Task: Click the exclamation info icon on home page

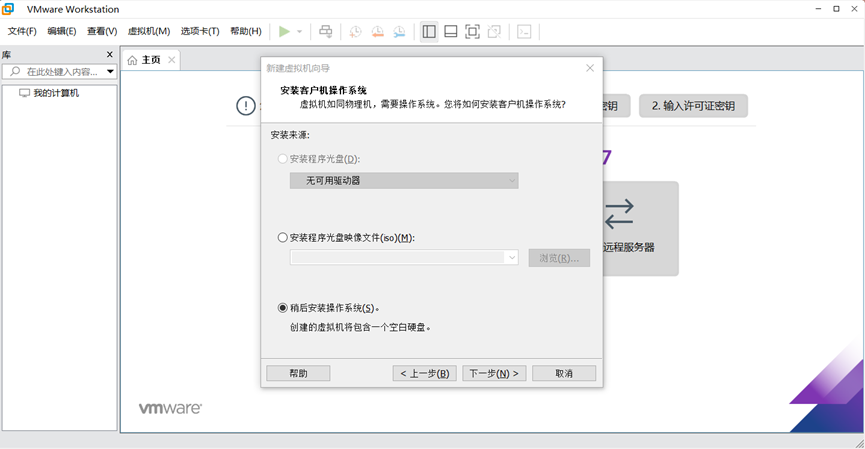Action: point(245,105)
